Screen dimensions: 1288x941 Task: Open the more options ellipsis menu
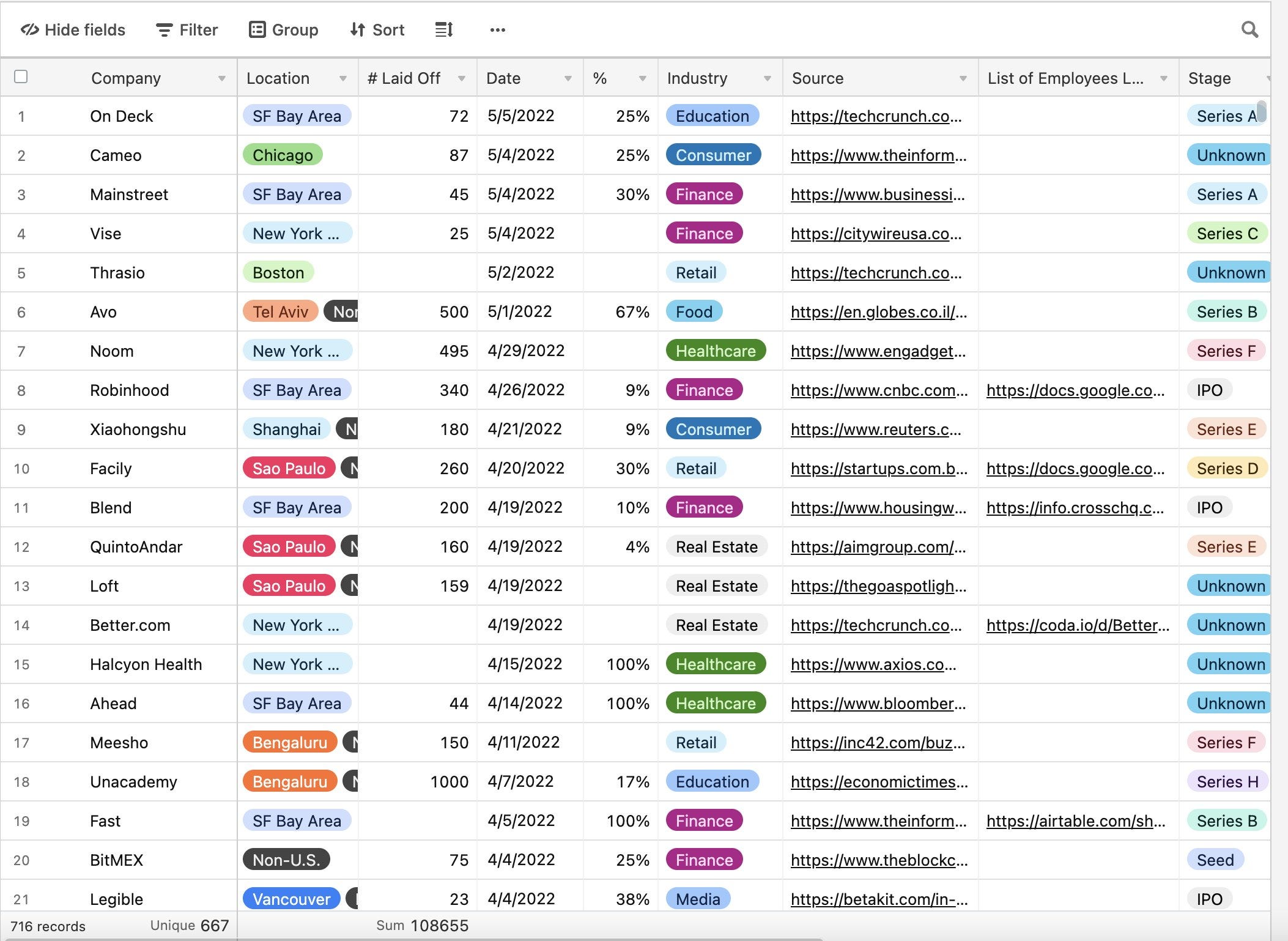[x=498, y=29]
